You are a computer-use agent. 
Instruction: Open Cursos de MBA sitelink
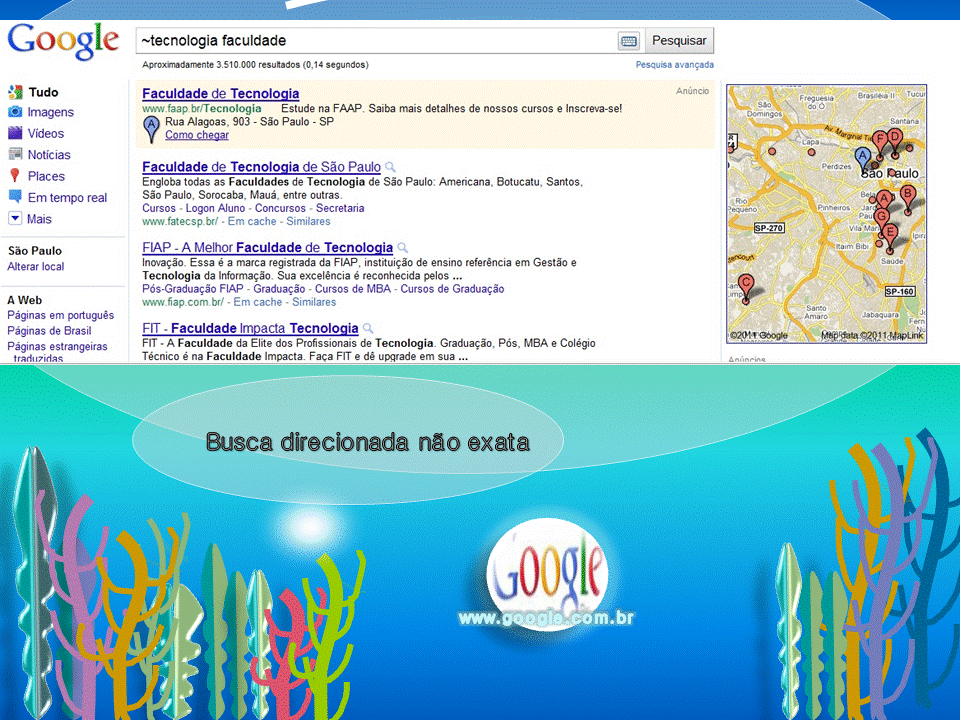coord(353,289)
